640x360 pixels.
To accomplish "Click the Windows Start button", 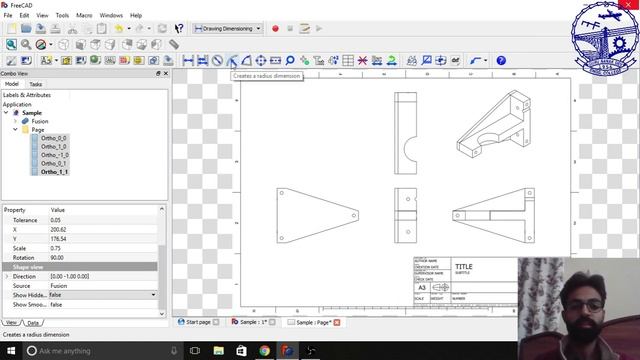I will [x=11, y=351].
